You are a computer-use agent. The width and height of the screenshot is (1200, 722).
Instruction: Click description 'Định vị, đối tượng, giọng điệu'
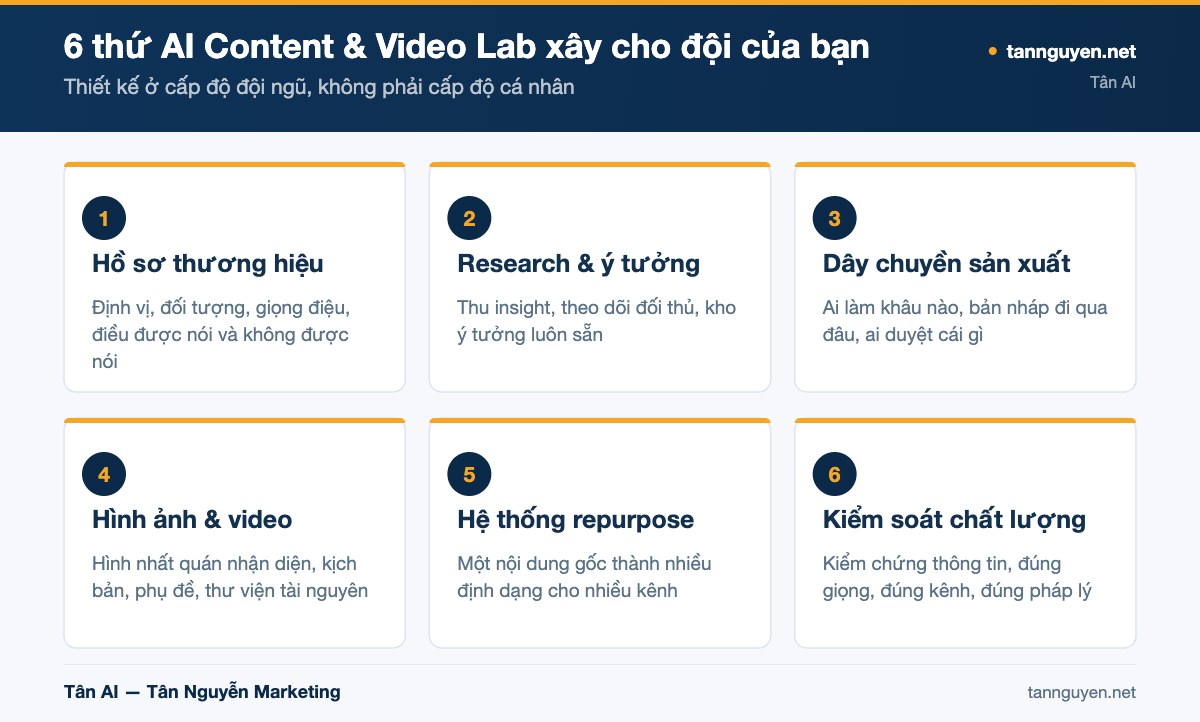coord(221,334)
